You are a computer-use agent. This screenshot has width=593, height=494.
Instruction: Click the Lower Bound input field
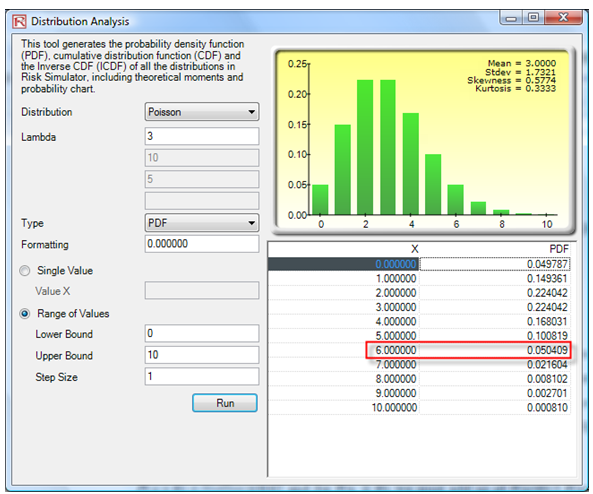(202, 334)
